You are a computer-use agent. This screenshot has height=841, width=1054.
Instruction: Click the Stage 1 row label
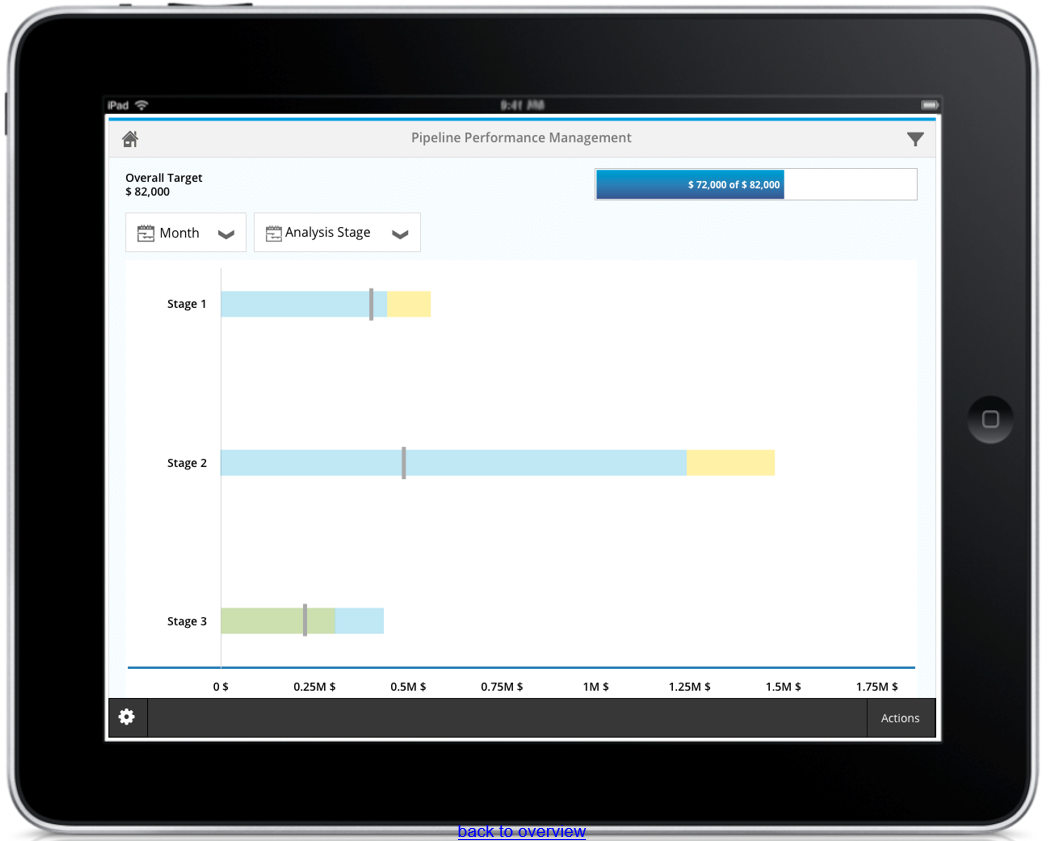(187, 304)
